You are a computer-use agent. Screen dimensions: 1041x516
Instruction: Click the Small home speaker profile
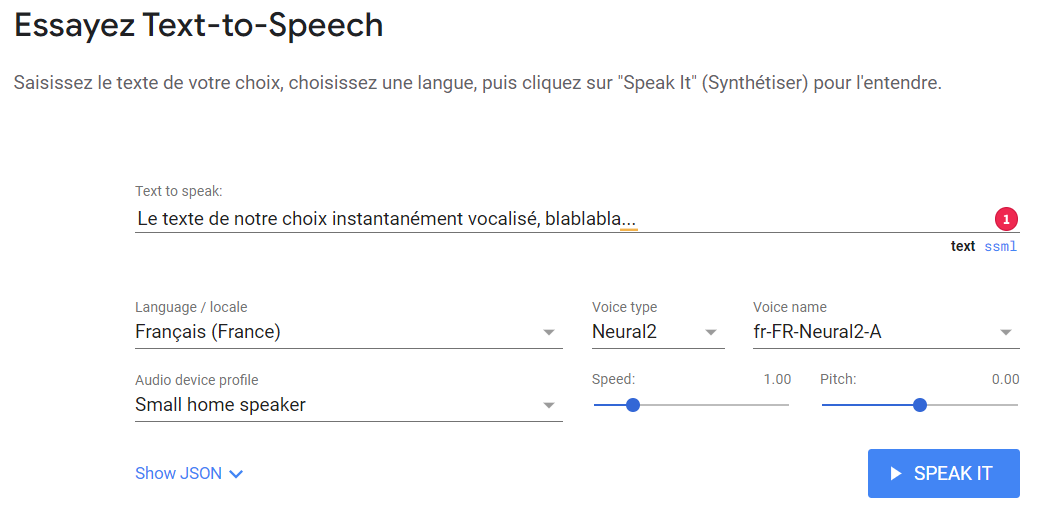point(220,404)
